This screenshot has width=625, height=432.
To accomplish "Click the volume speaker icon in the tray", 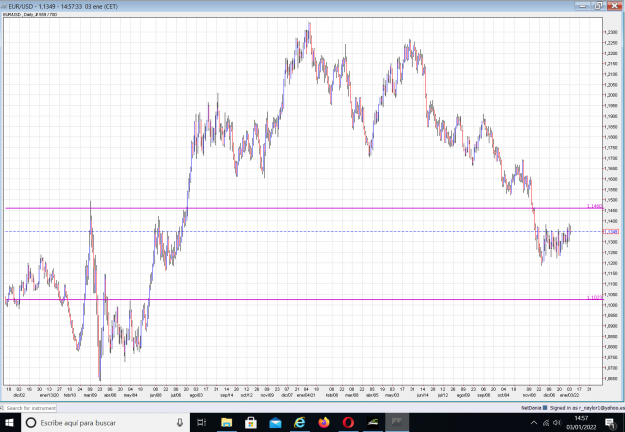I will [x=557, y=423].
